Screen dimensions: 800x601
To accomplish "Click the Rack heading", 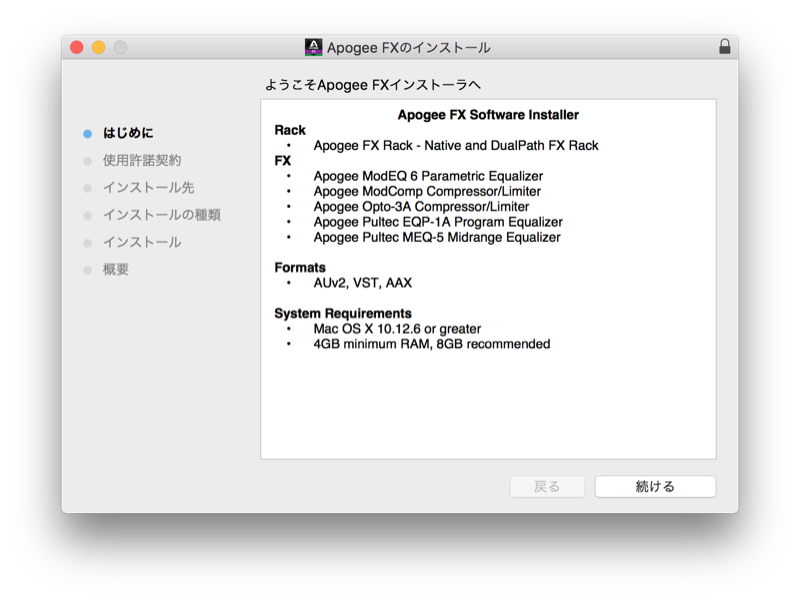I will [x=290, y=130].
